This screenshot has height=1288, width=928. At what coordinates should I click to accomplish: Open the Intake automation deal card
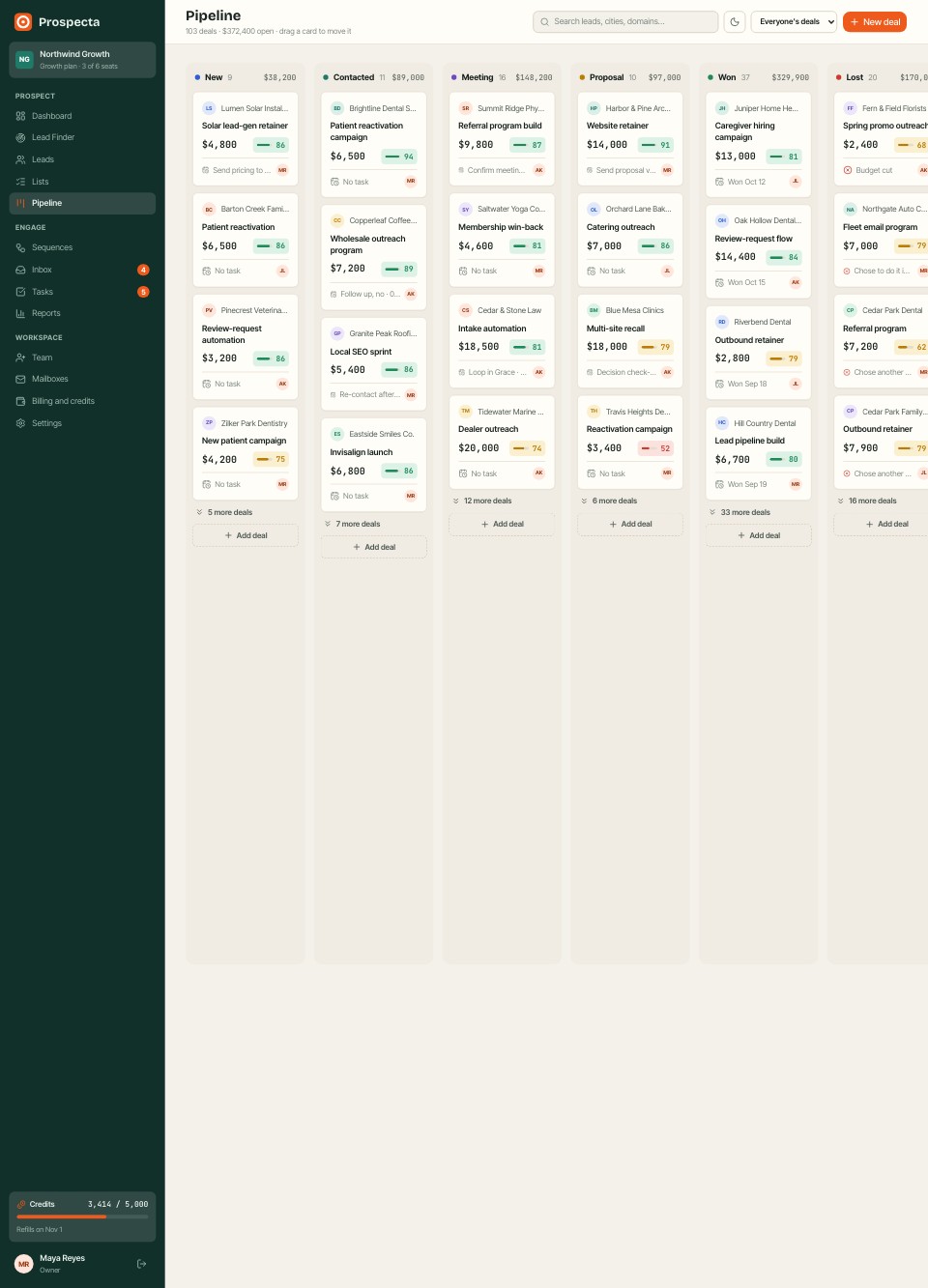[502, 340]
